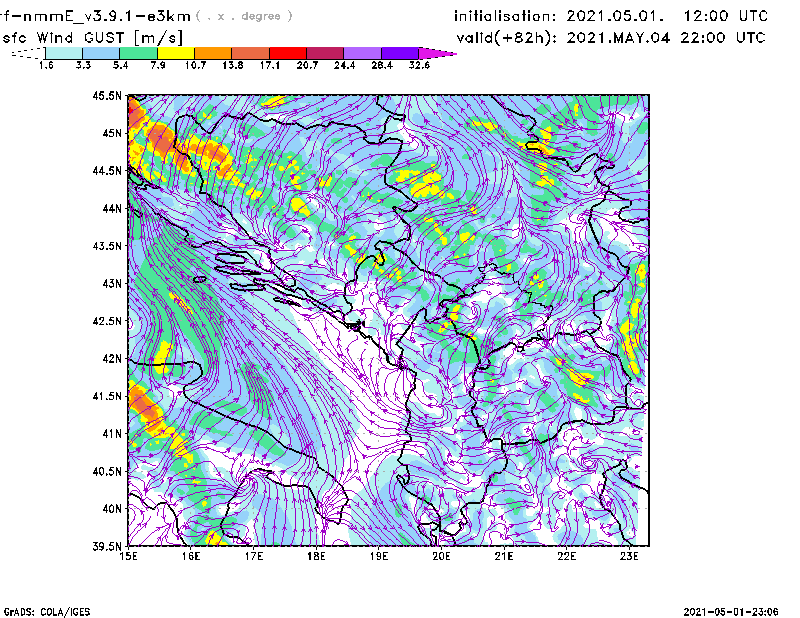This screenshot has width=800, height=618.
Task: Click the grey '( . x . degree )' text
Action: point(244,16)
